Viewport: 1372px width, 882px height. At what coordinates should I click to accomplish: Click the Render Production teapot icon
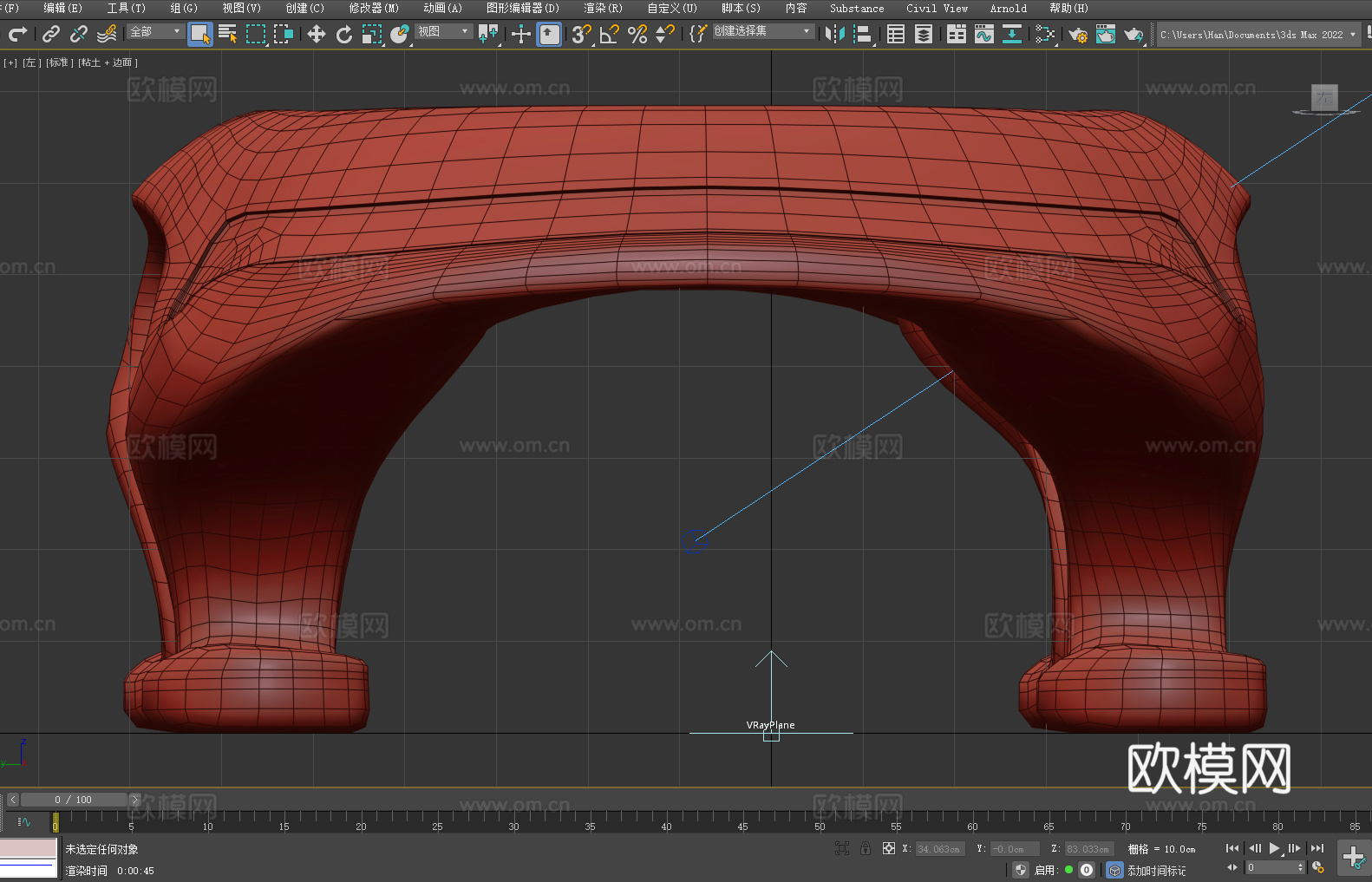click(1134, 34)
